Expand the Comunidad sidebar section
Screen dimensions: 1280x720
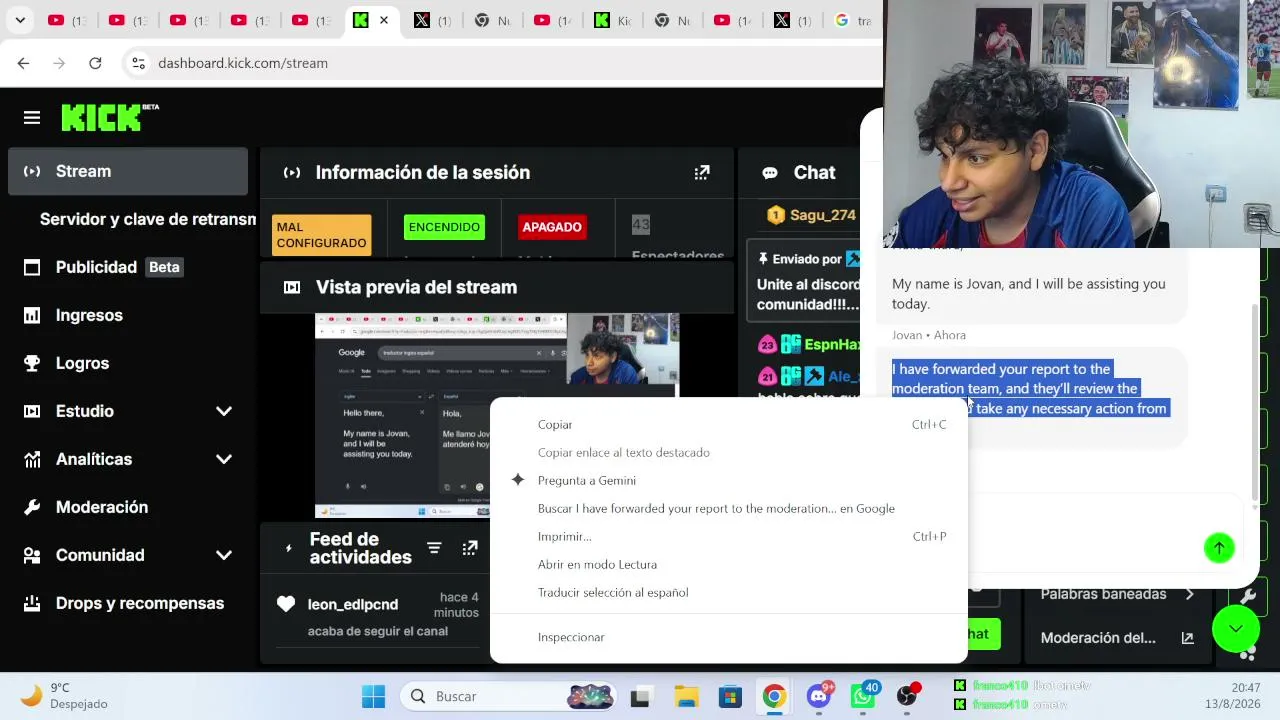(x=224, y=555)
